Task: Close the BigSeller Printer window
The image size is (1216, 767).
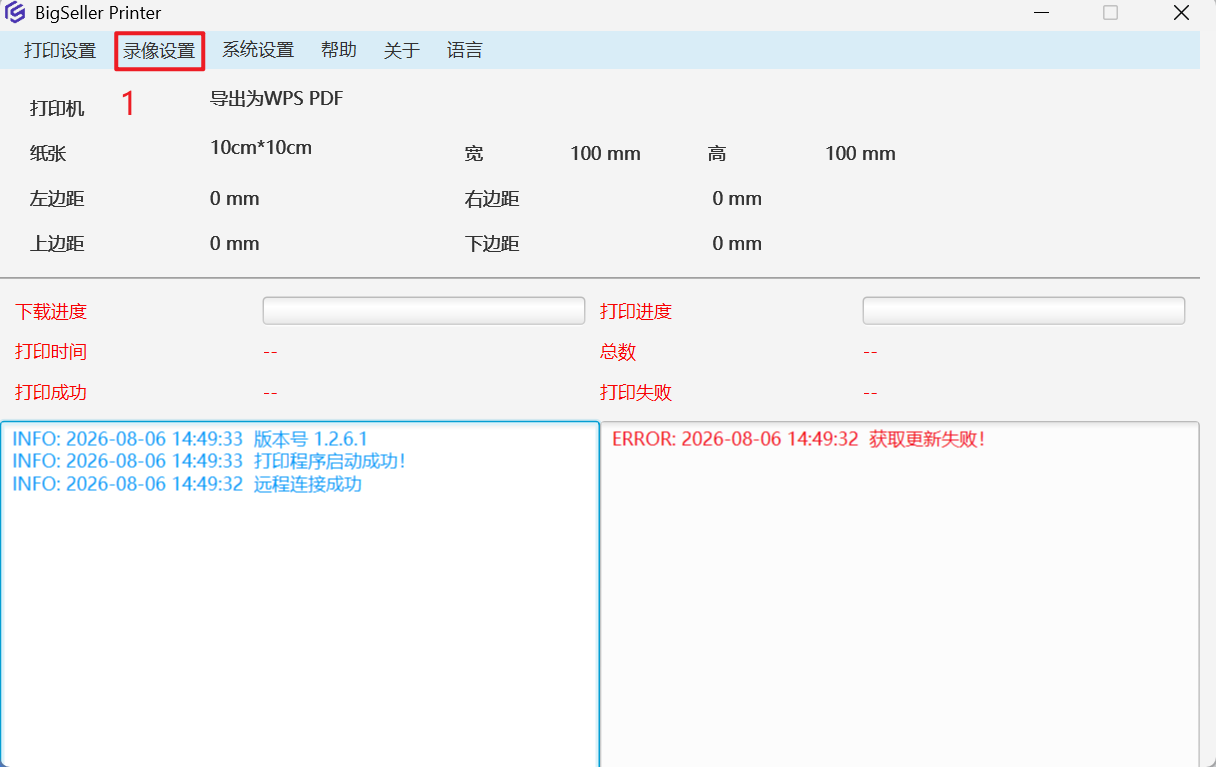Action: click(x=1181, y=13)
